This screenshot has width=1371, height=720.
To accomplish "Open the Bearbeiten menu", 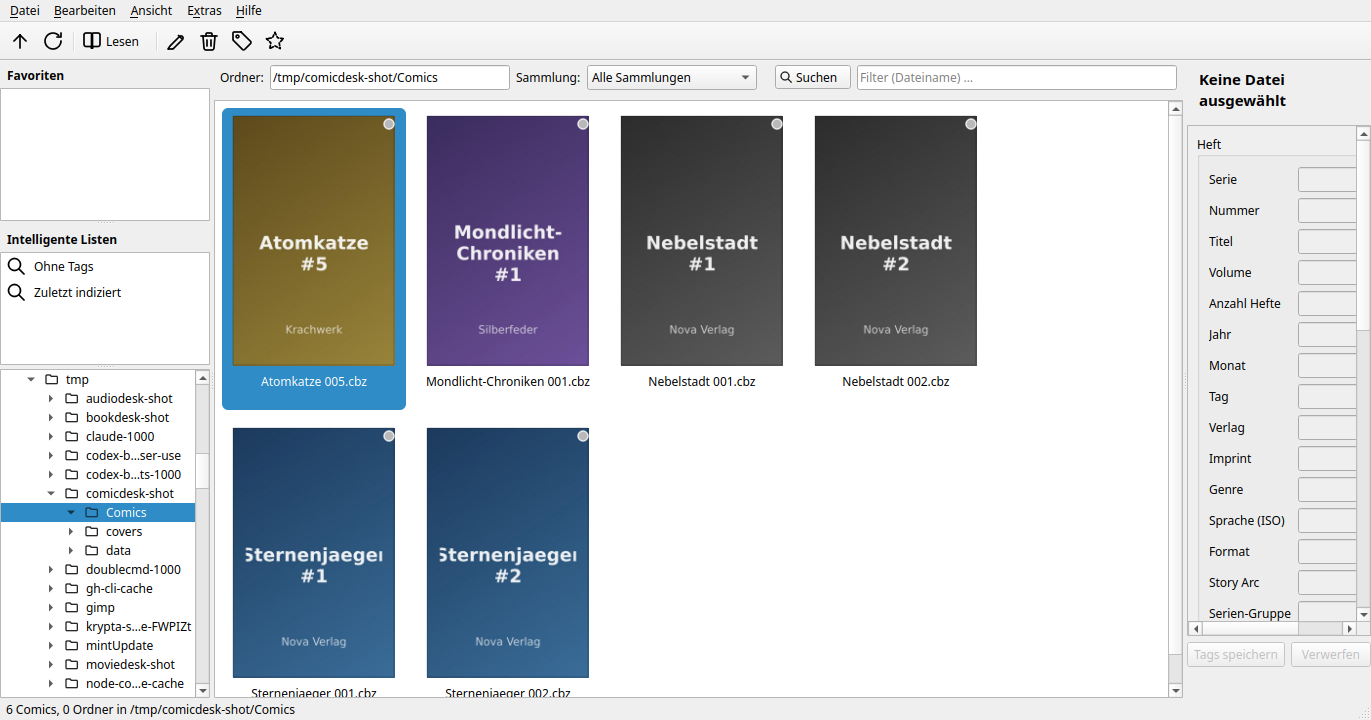I will tap(85, 10).
